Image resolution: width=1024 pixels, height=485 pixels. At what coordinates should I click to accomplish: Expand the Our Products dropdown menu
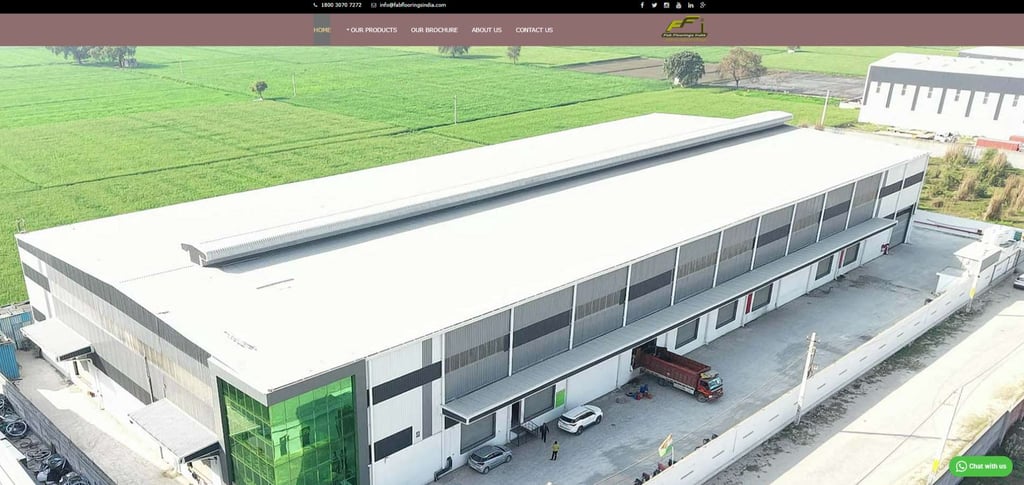pos(373,30)
